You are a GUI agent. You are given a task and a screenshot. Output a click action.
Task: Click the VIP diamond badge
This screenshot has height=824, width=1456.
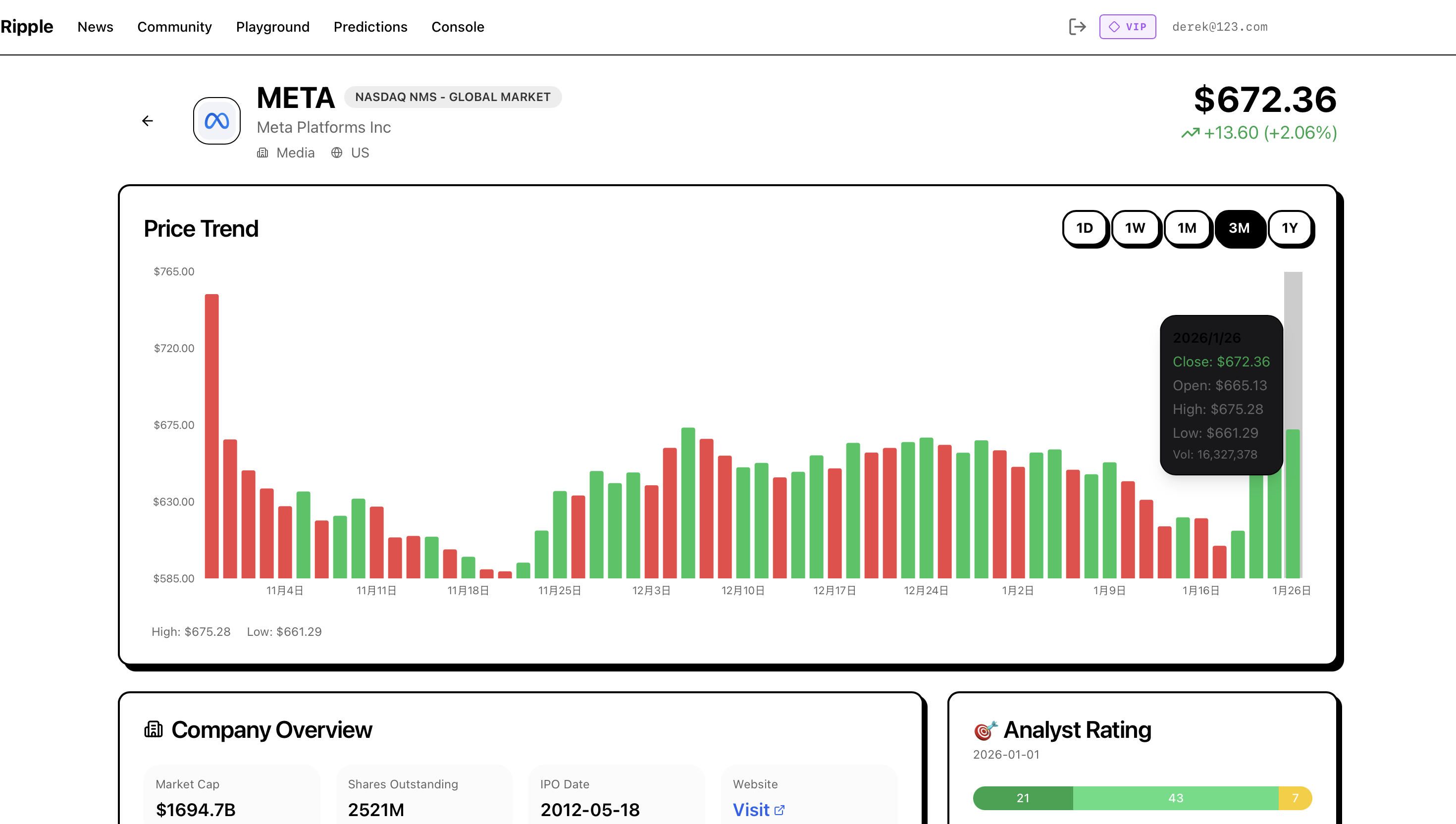(1127, 27)
